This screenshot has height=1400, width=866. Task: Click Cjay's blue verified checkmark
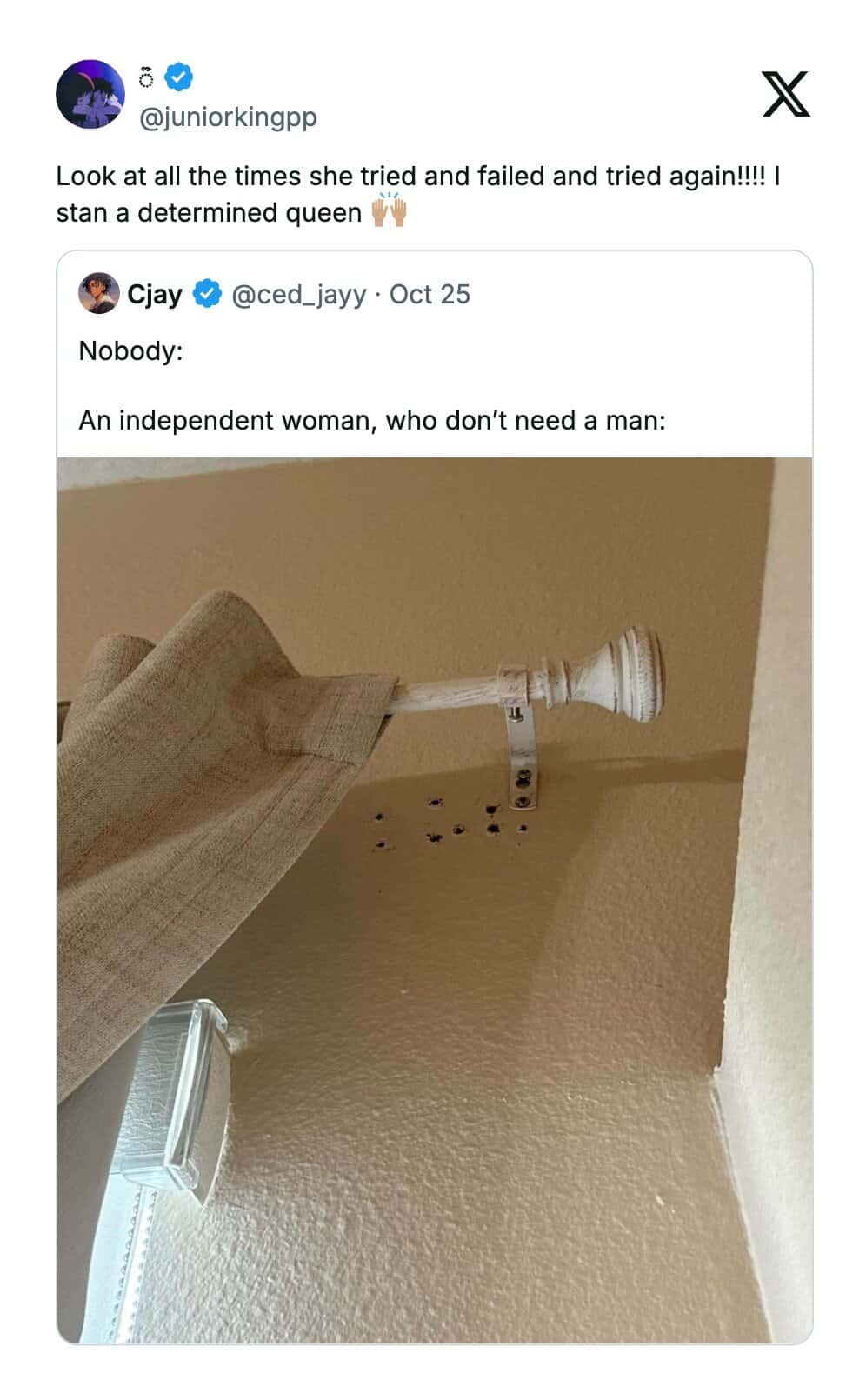[206, 294]
